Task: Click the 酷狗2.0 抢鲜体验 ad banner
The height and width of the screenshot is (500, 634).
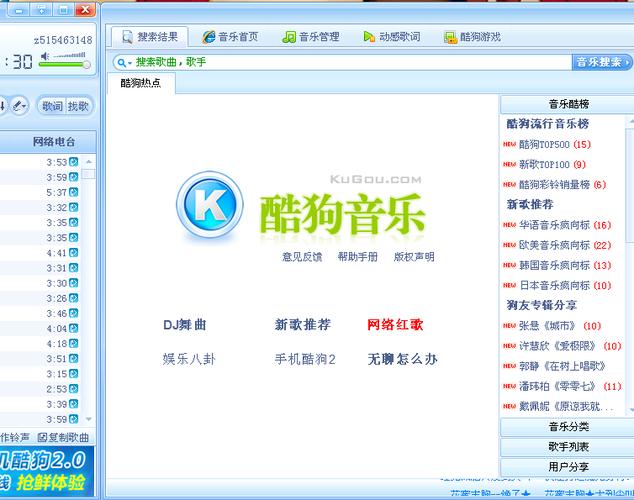Action: click(x=47, y=471)
